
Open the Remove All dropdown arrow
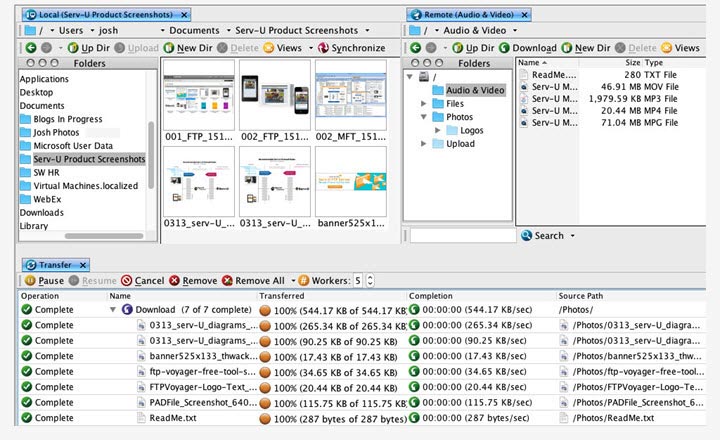[293, 281]
